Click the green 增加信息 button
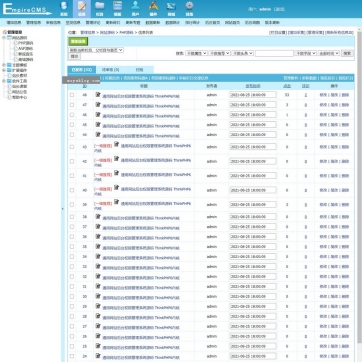This screenshot has height=362, width=362. [78, 41]
